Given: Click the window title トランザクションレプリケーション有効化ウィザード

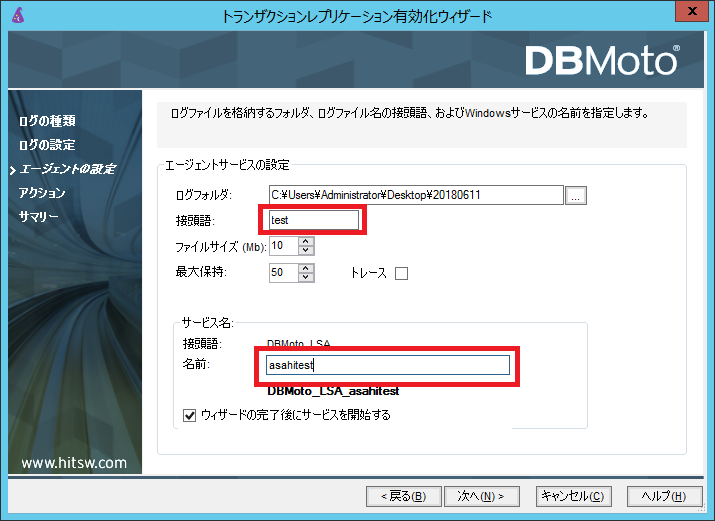Looking at the screenshot, I should point(357,16).
